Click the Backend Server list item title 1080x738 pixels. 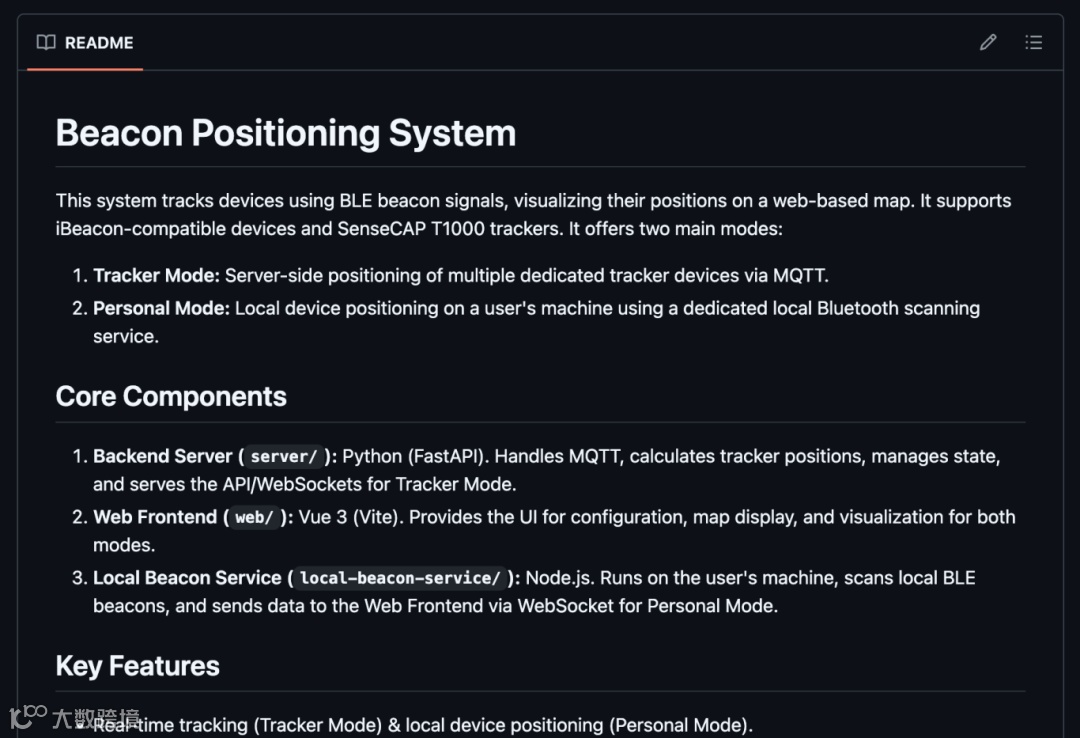pyautogui.click(x=163, y=456)
